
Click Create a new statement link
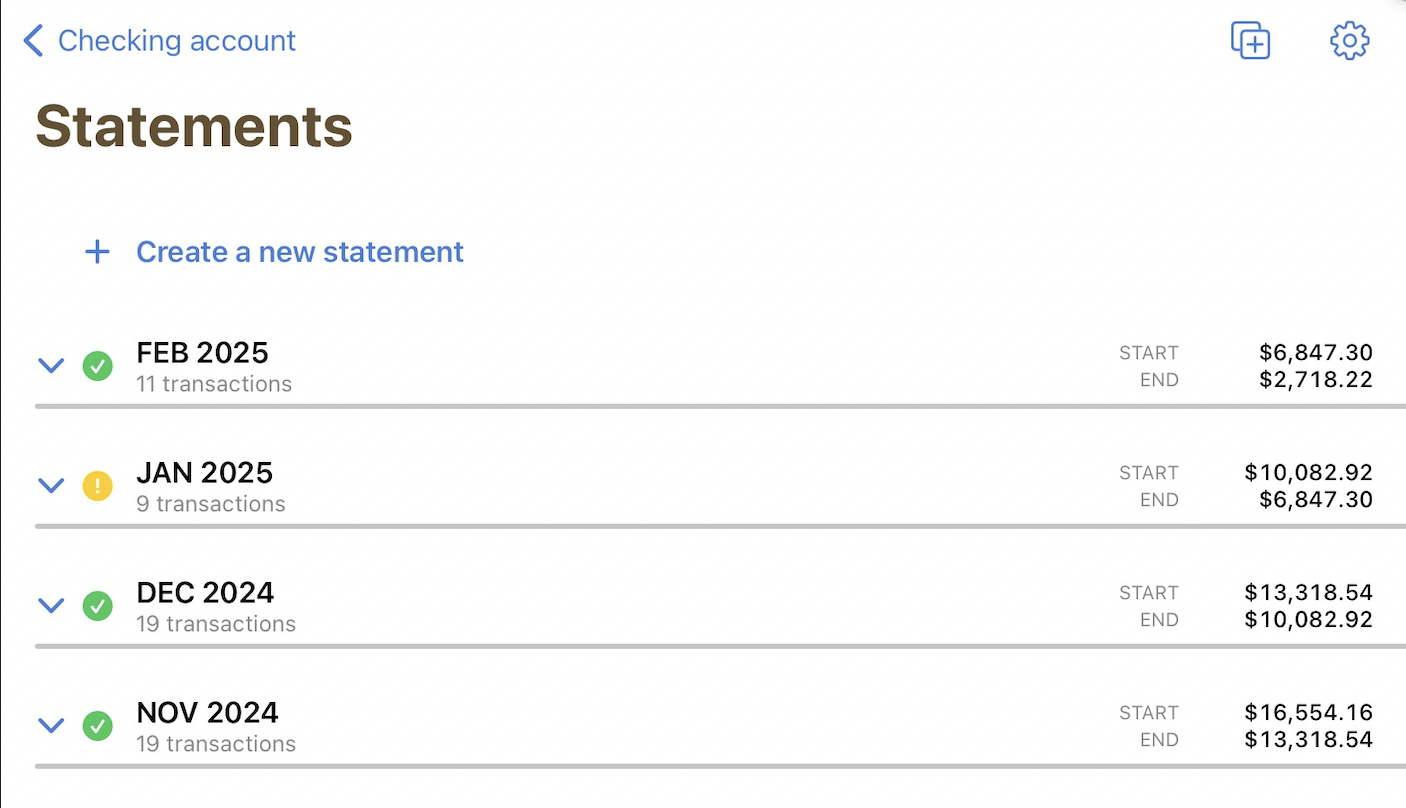(x=299, y=252)
